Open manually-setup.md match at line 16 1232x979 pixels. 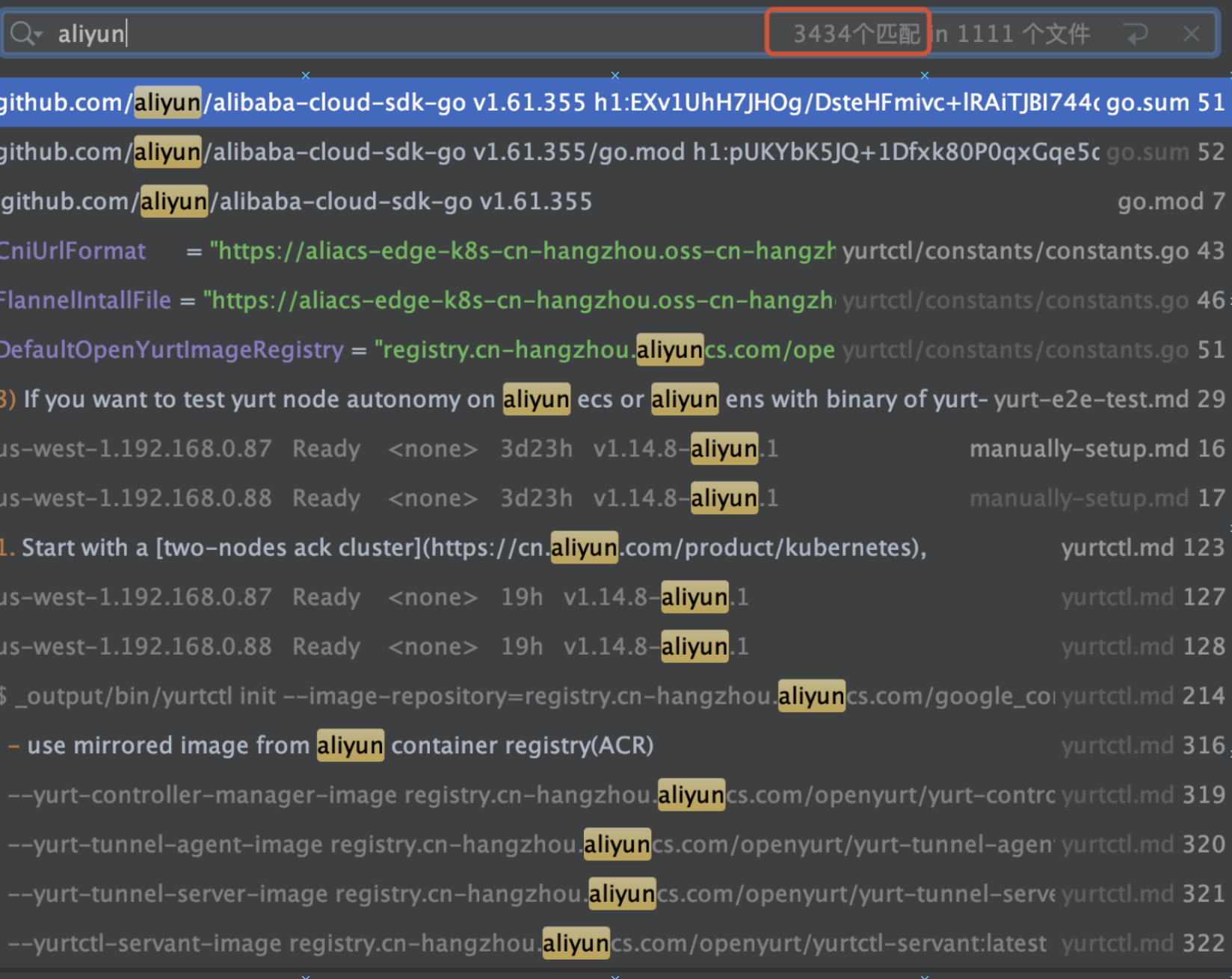pos(449,448)
